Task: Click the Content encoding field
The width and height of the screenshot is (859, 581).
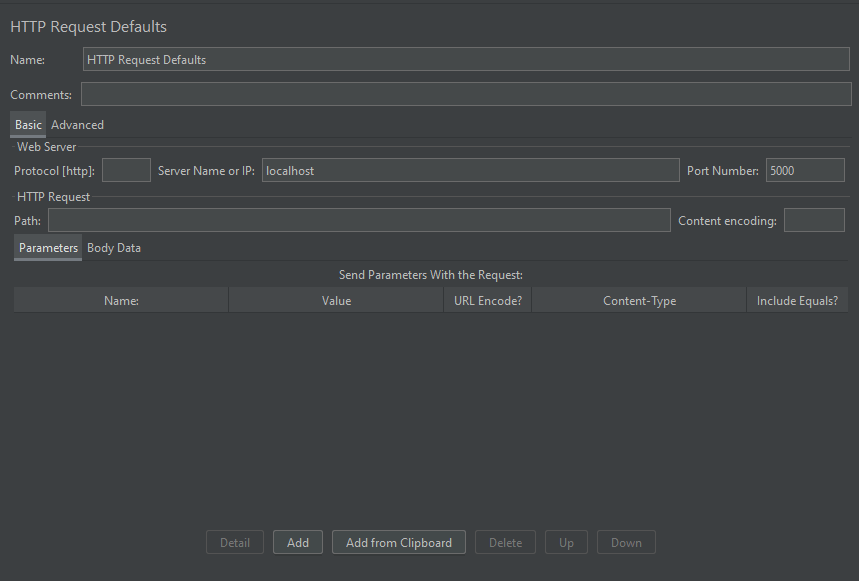Action: point(815,220)
